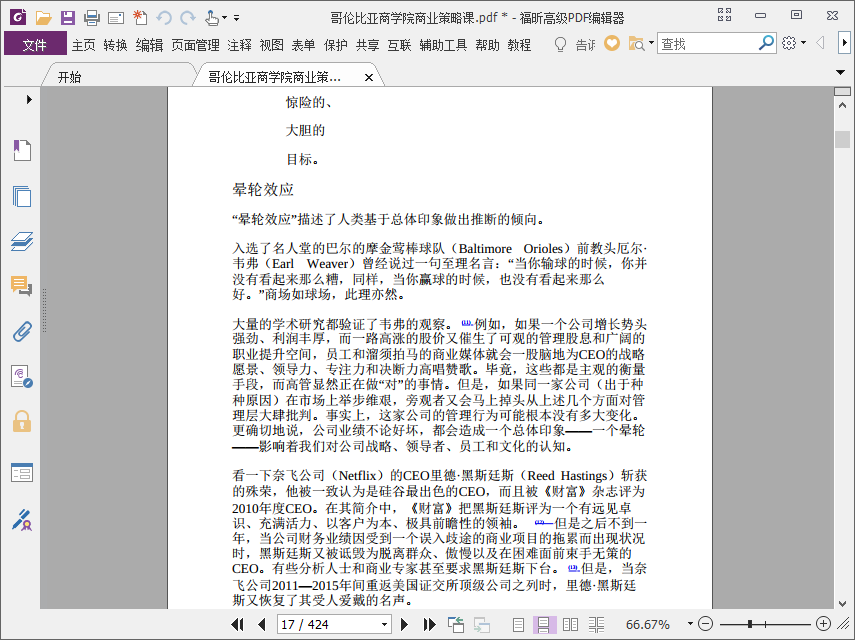Open the digital signatures panel icon
855x640 pixels.
(22, 376)
